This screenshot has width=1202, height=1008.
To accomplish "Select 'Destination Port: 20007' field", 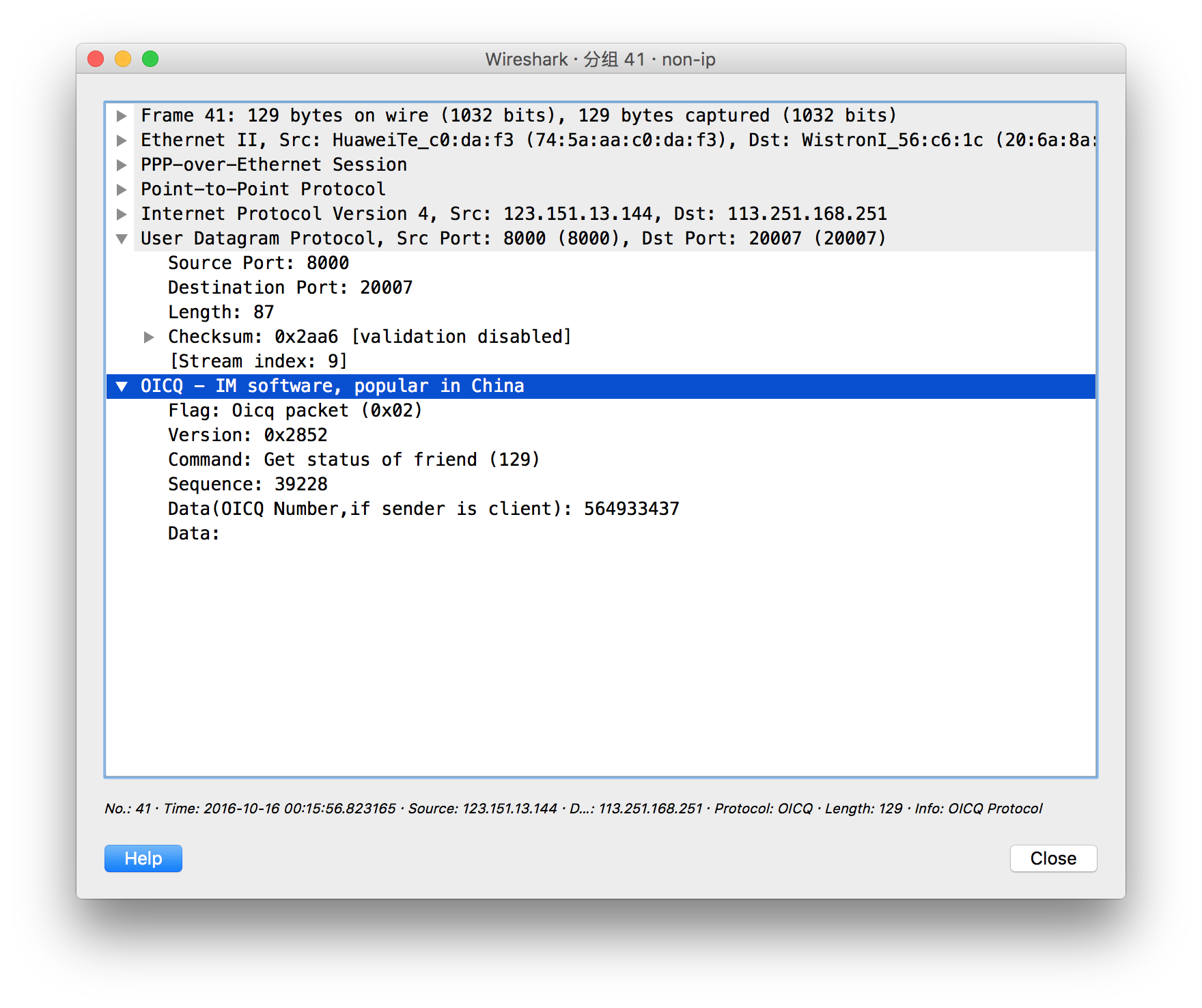I will 290,288.
